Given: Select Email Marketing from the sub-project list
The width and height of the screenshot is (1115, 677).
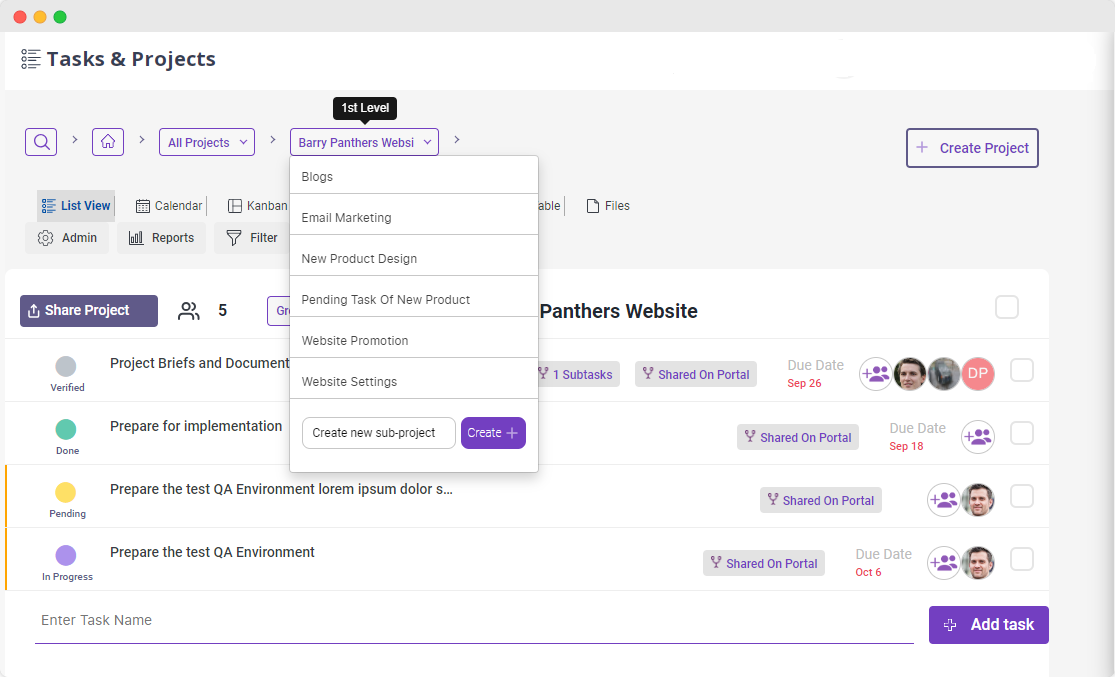Looking at the screenshot, I should [x=345, y=217].
